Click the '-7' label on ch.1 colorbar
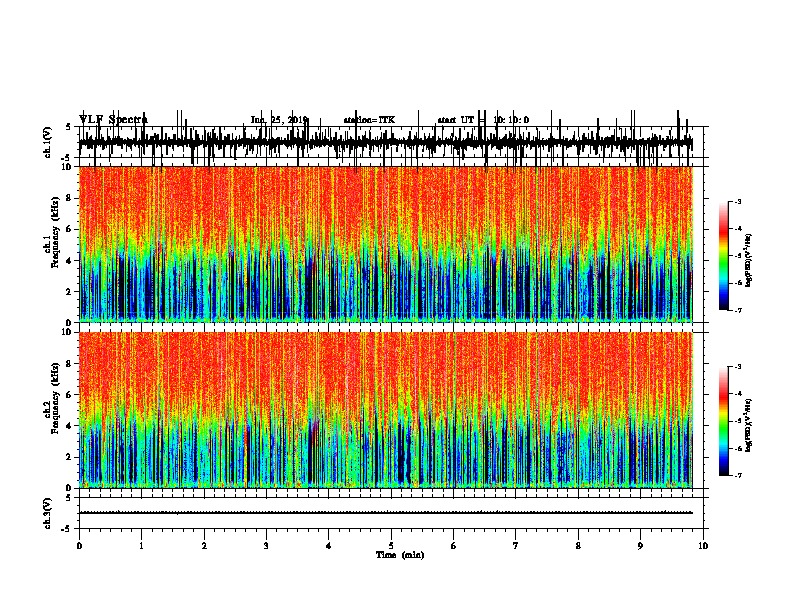 click(738, 310)
